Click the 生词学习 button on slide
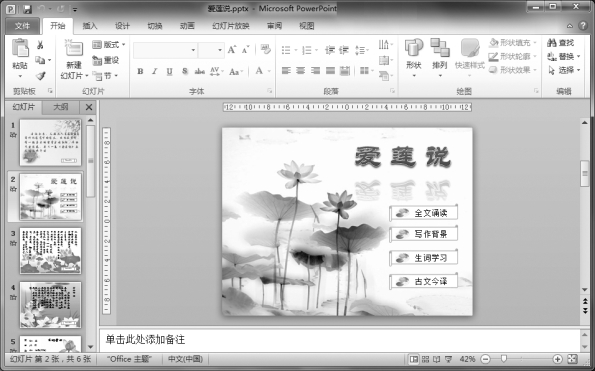Screen dimensions: 595x371 click(x=423, y=258)
